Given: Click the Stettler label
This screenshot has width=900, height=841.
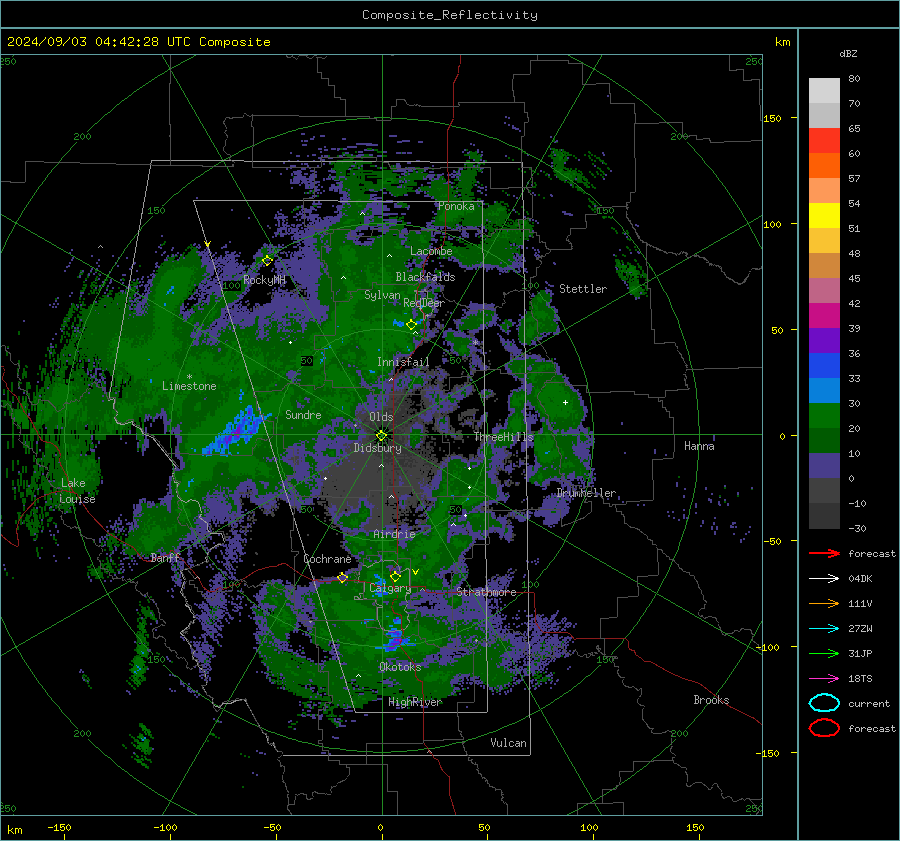Looking at the screenshot, I should (583, 289).
